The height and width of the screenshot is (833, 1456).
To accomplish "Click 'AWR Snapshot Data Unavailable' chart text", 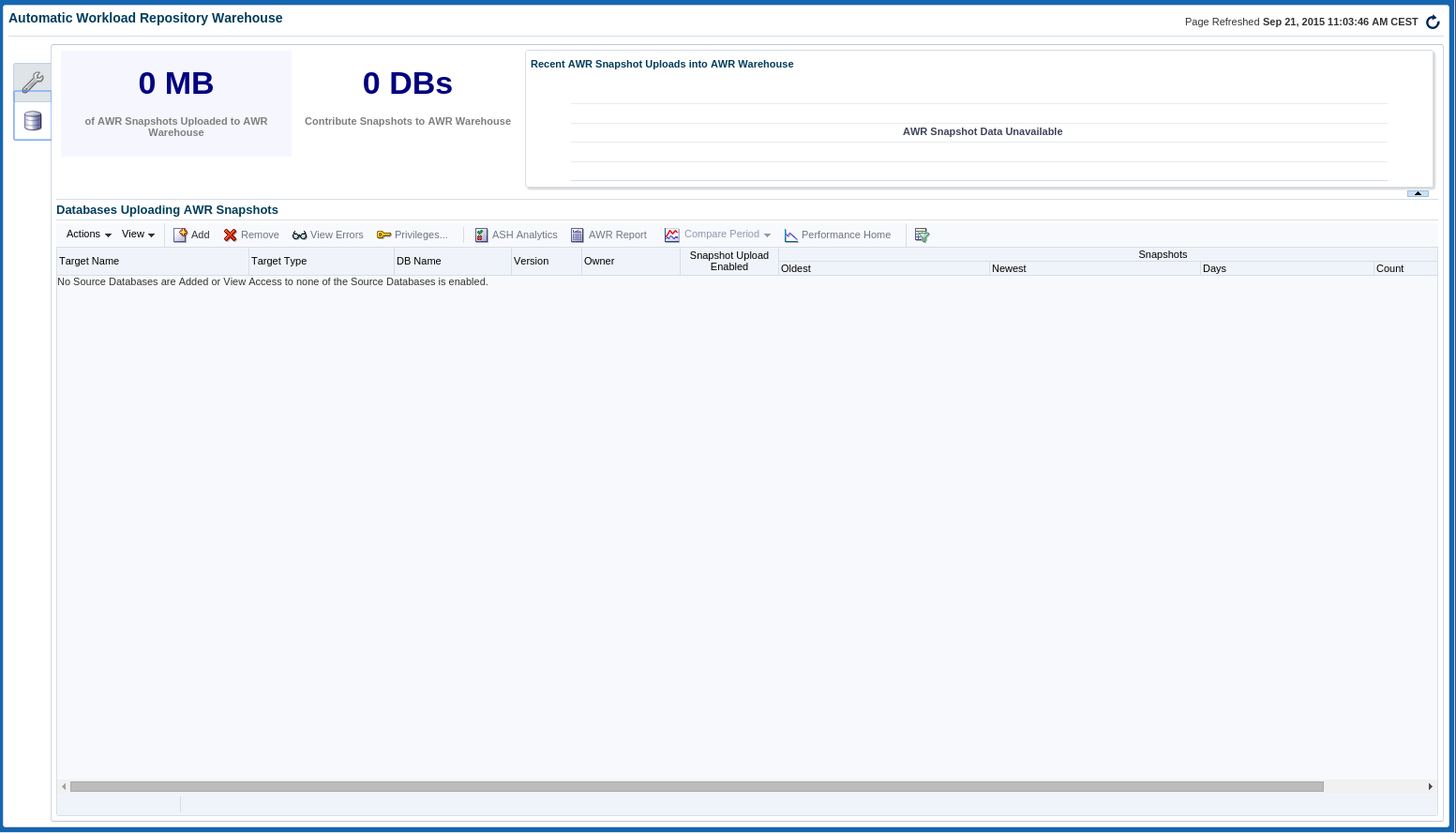I will 983,131.
